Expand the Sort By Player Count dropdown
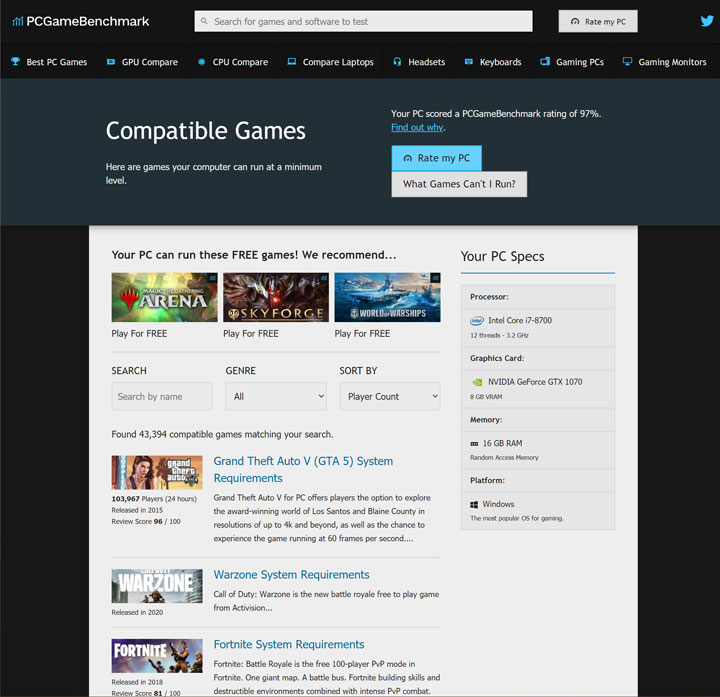This screenshot has height=697, width=720. pos(390,396)
